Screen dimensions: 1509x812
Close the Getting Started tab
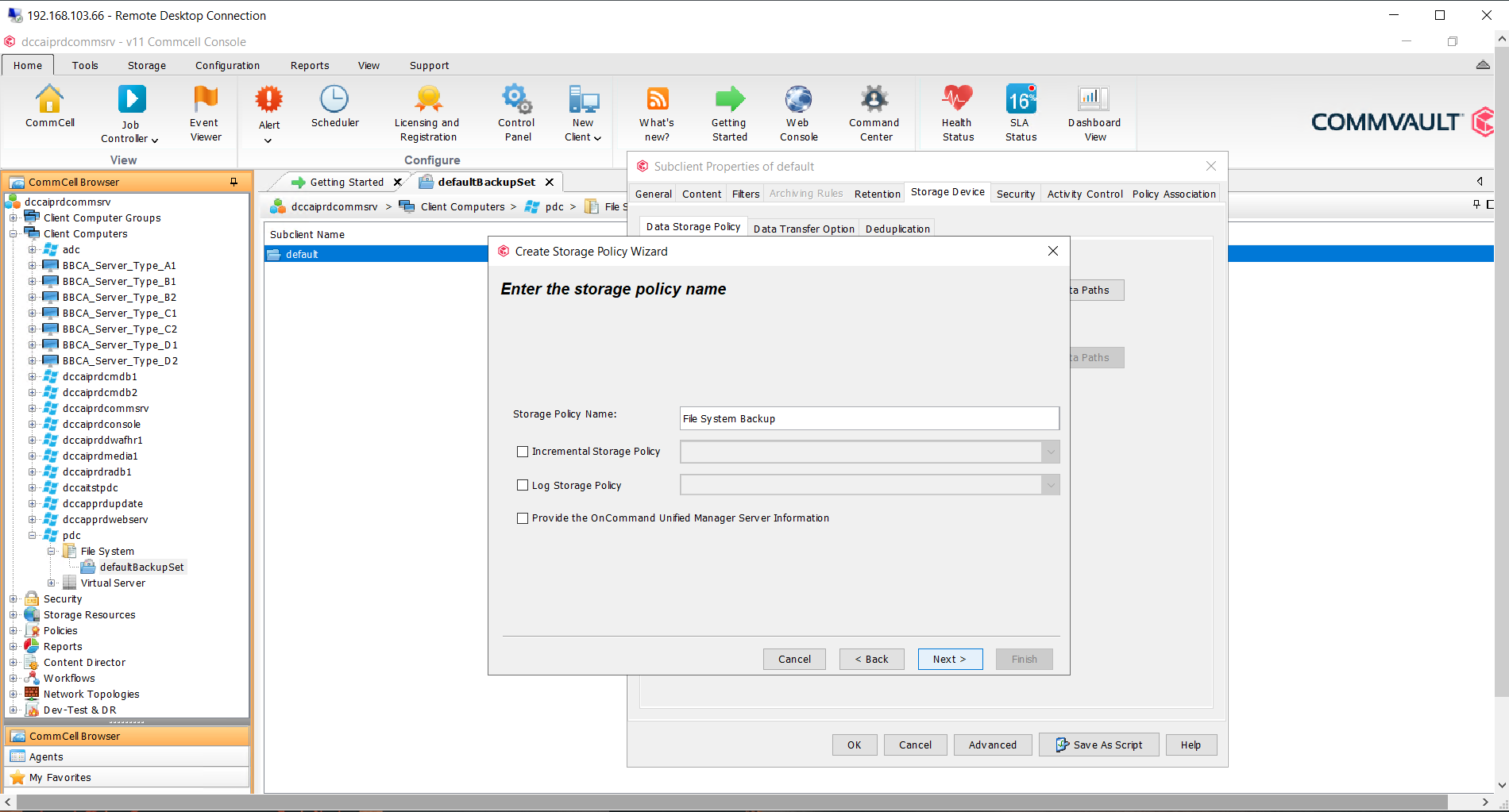[x=398, y=182]
